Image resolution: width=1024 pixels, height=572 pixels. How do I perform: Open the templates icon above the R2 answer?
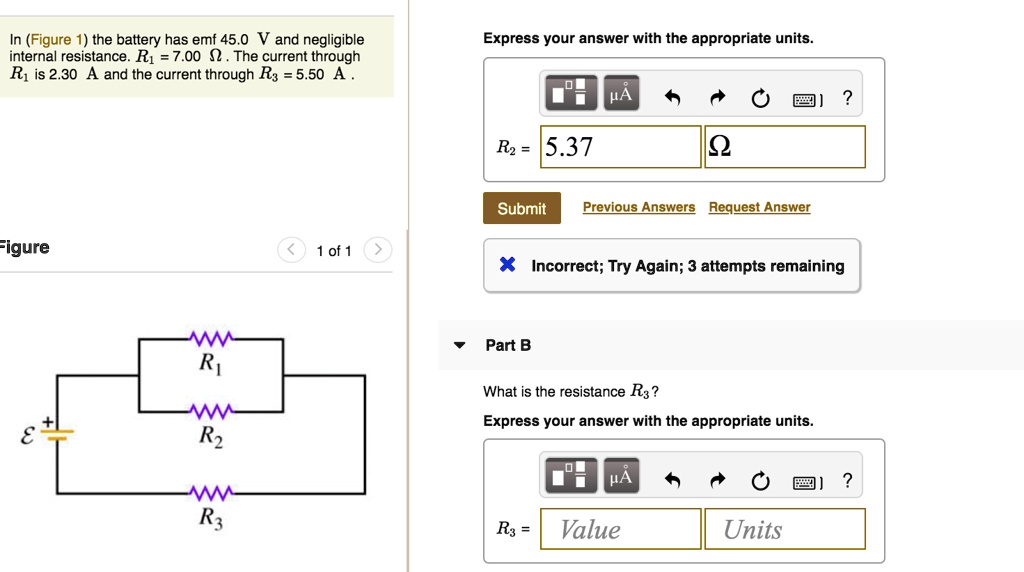571,96
